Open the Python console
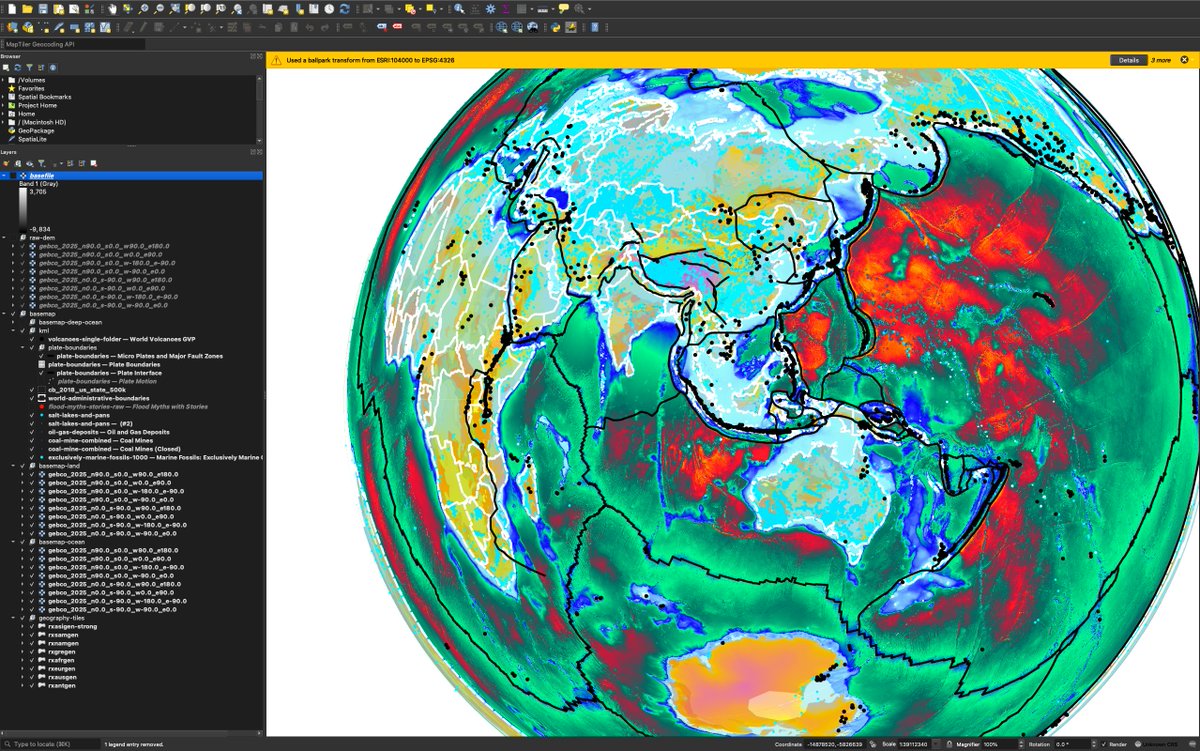 click(555, 27)
